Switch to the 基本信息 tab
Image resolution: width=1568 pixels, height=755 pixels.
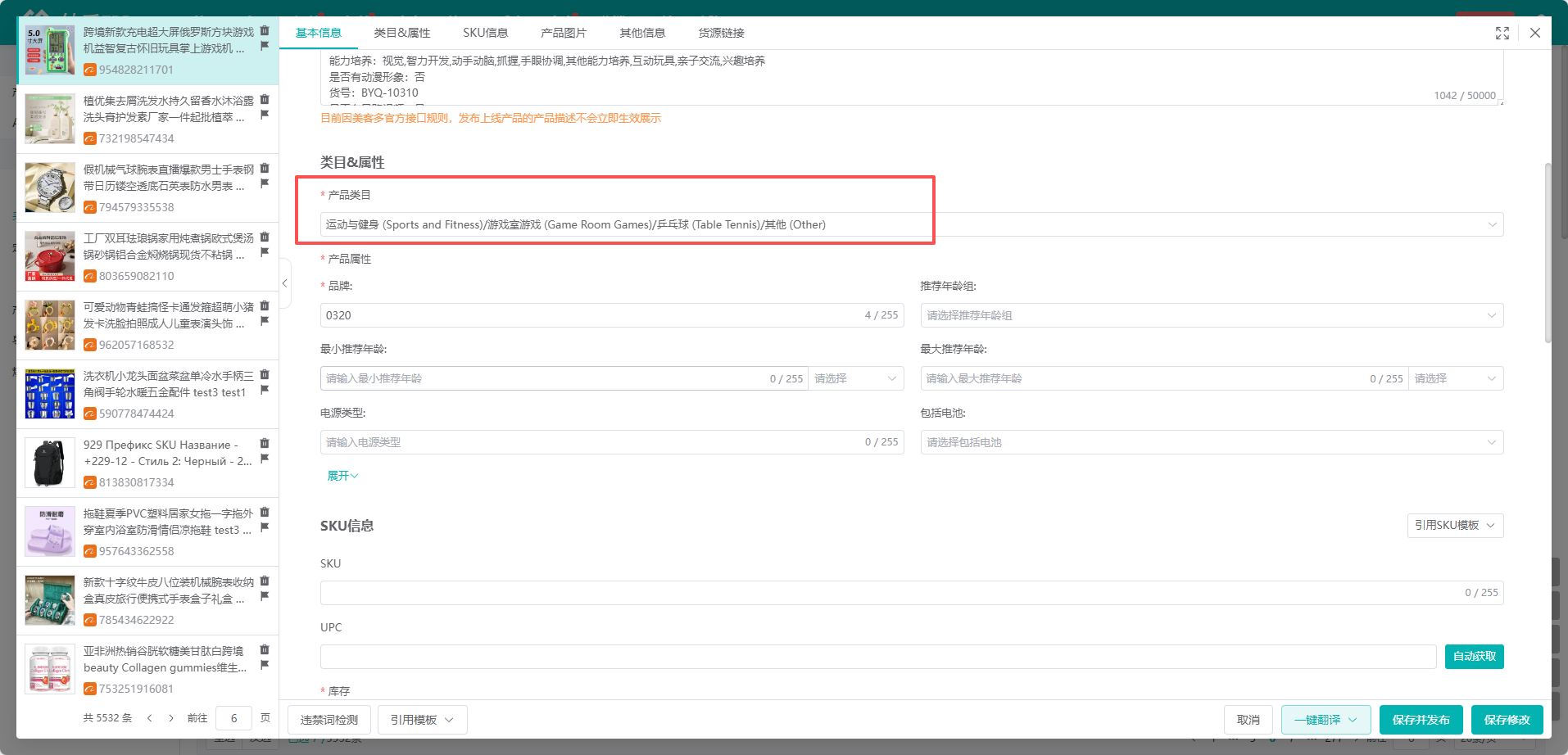pos(319,33)
